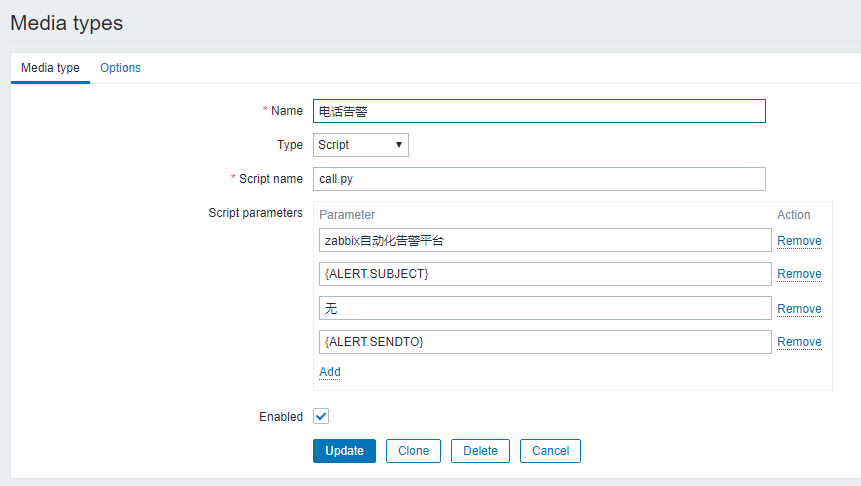
Task: Click the Enabled label text
Action: click(280, 417)
